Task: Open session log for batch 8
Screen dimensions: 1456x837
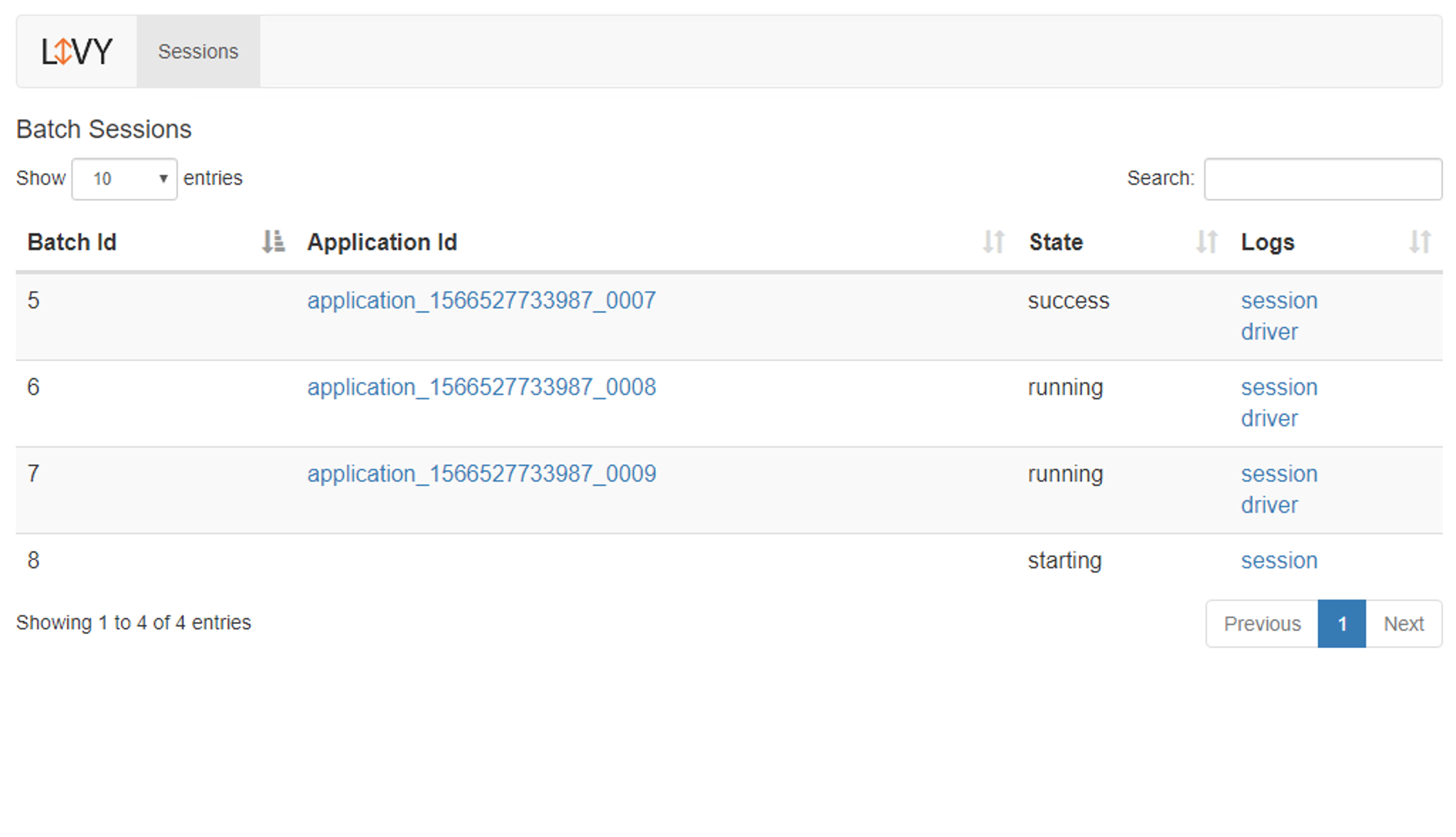Action: coord(1279,561)
